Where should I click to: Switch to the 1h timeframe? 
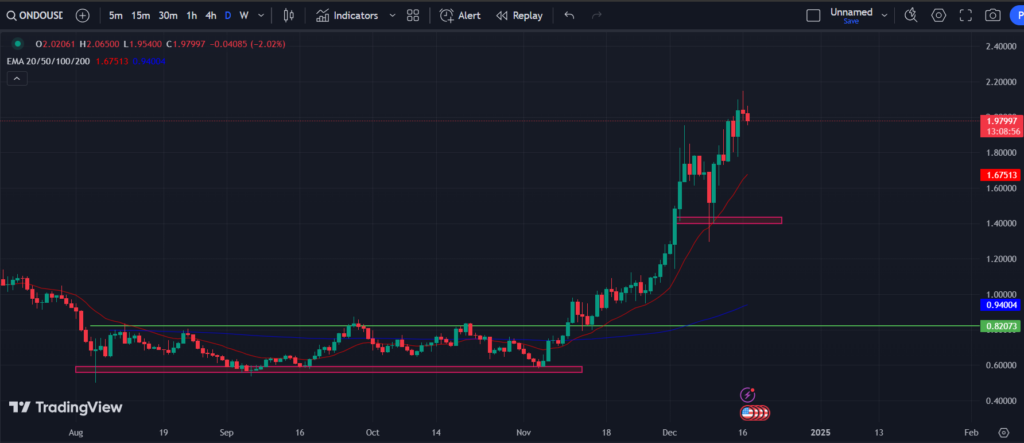point(191,16)
